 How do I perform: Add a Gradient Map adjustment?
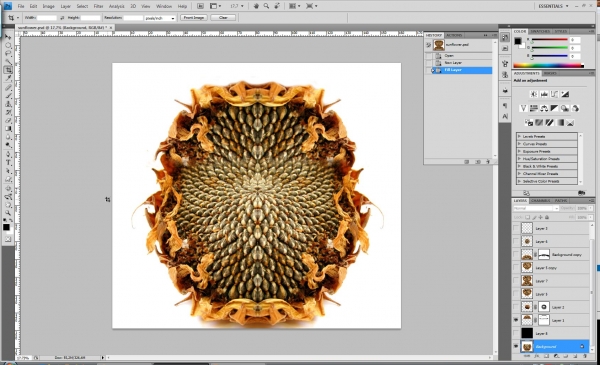click(560, 123)
